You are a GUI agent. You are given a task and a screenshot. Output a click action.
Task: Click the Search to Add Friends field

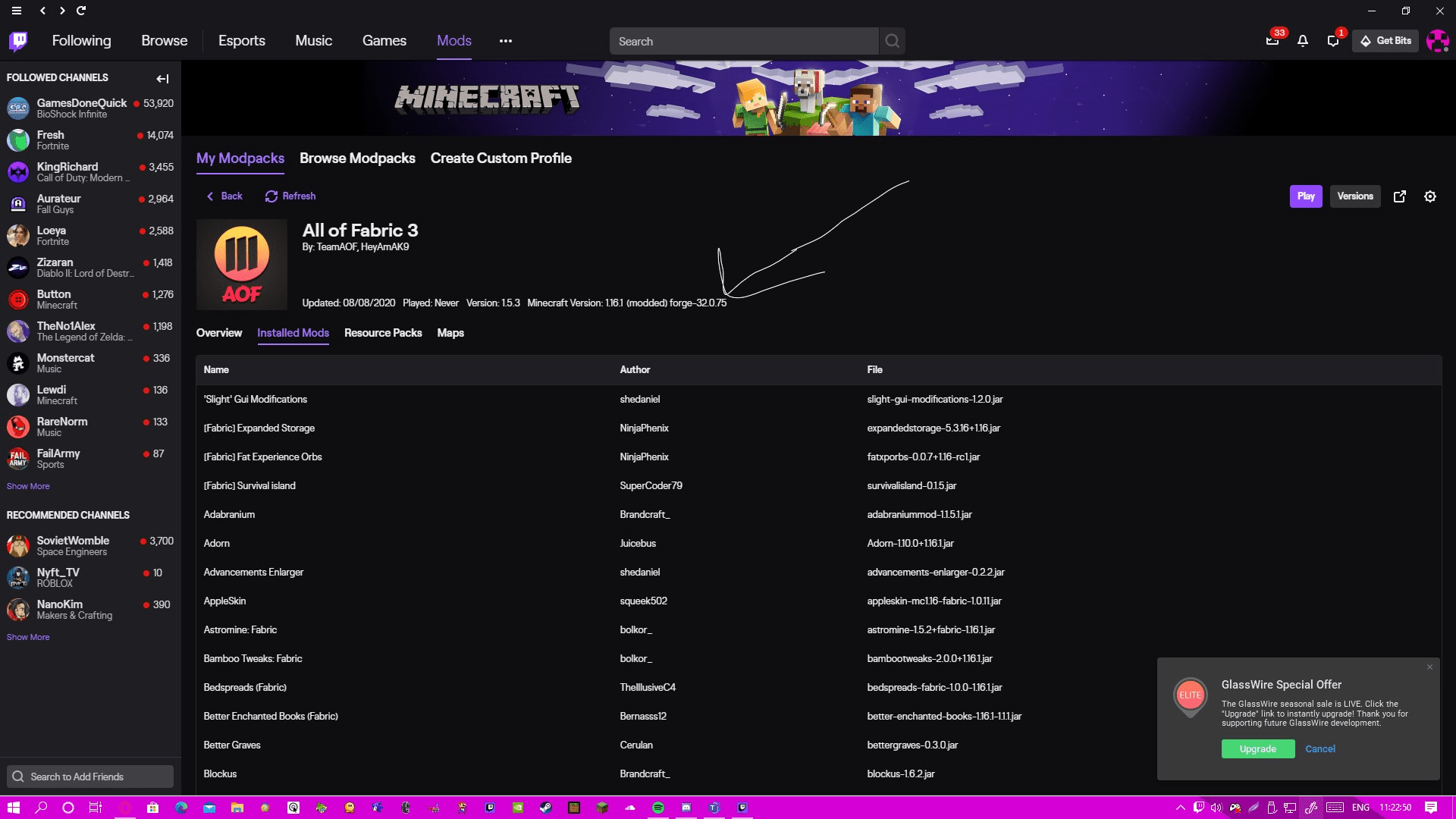91,777
